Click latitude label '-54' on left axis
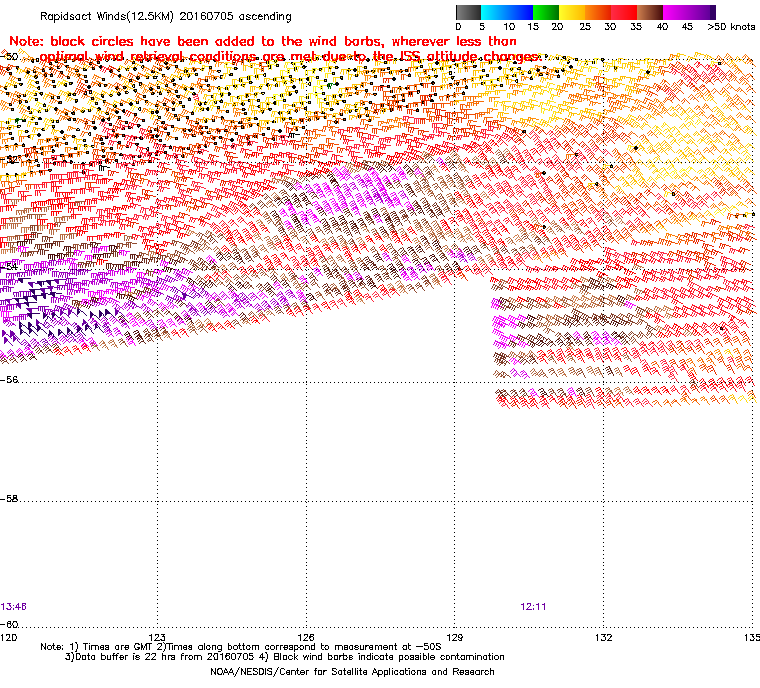 pyautogui.click(x=10, y=266)
